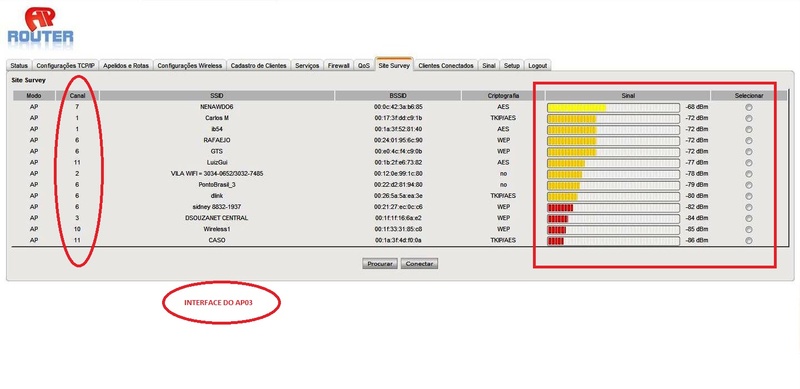800x389 pixels.
Task: Select radio button for RAFAEJO network
Action: click(748, 140)
